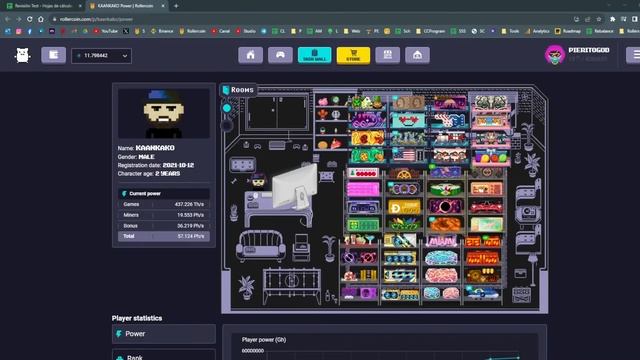Open the Tools bookmarks folder
This screenshot has width=640, height=360.
pyautogui.click(x=510, y=31)
